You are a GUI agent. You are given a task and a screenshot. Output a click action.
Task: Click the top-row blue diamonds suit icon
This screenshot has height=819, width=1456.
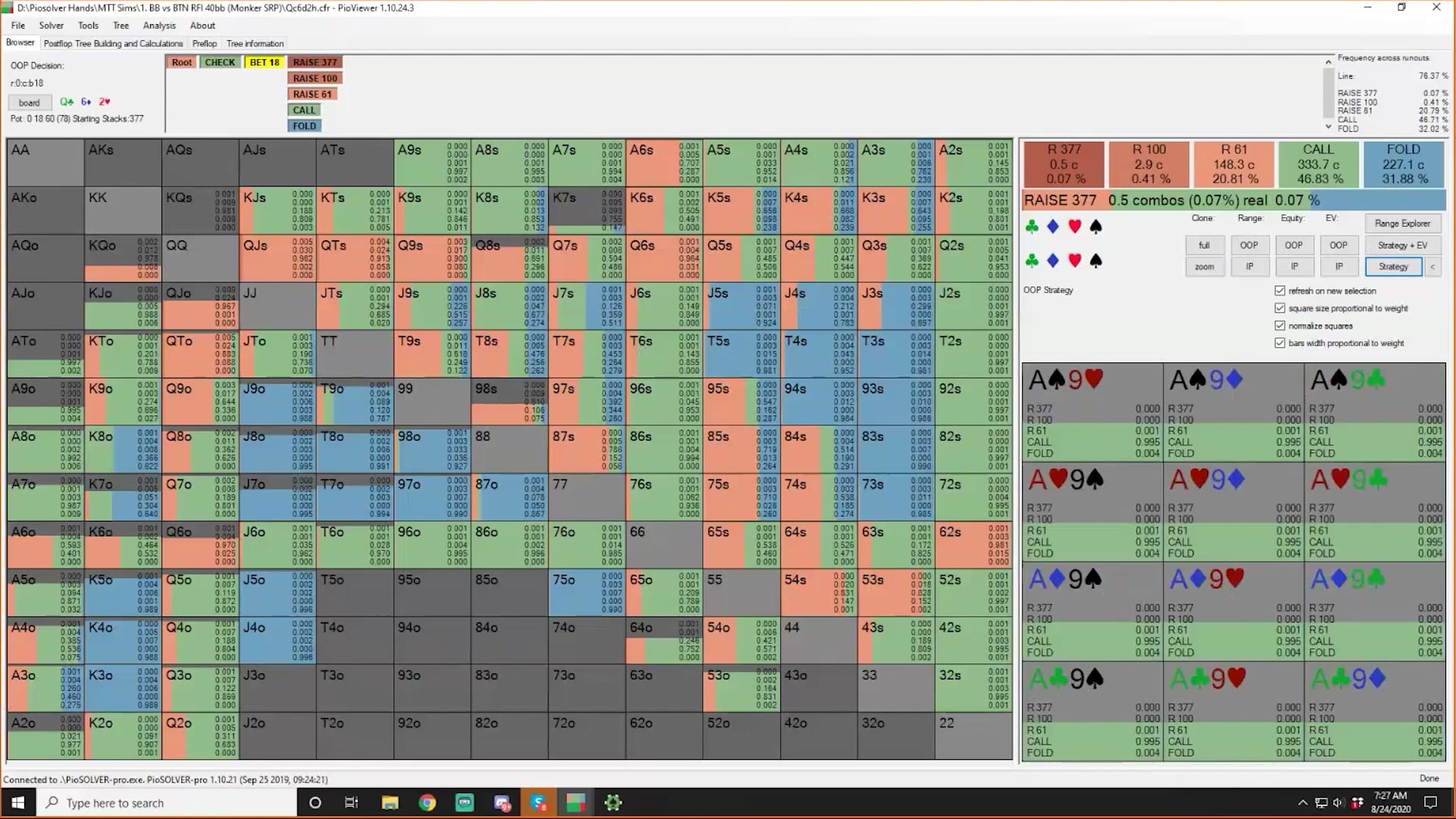(x=1053, y=226)
